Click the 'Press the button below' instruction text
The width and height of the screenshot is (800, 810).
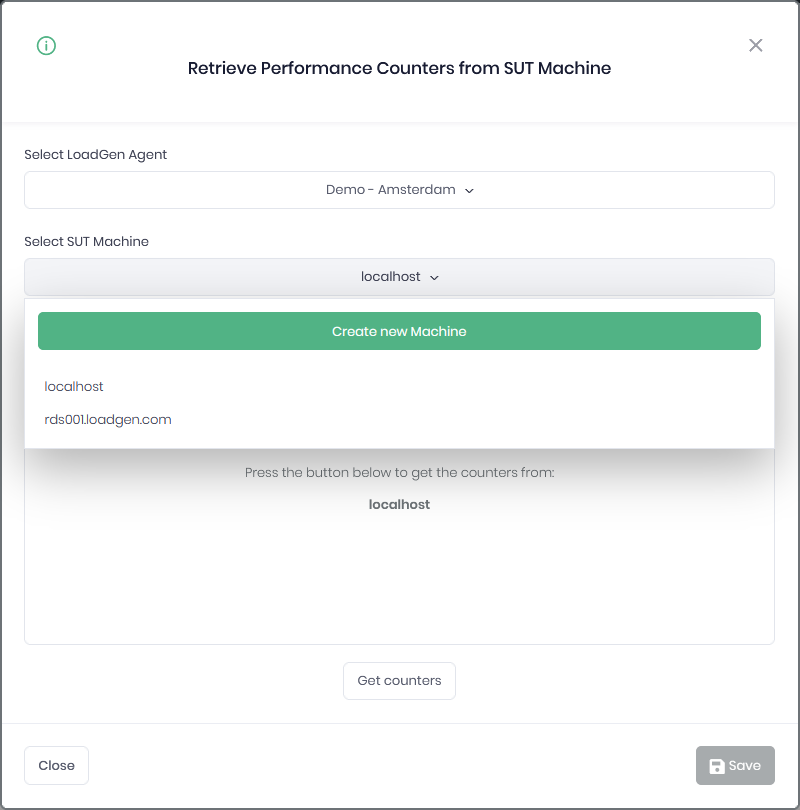tap(399, 472)
